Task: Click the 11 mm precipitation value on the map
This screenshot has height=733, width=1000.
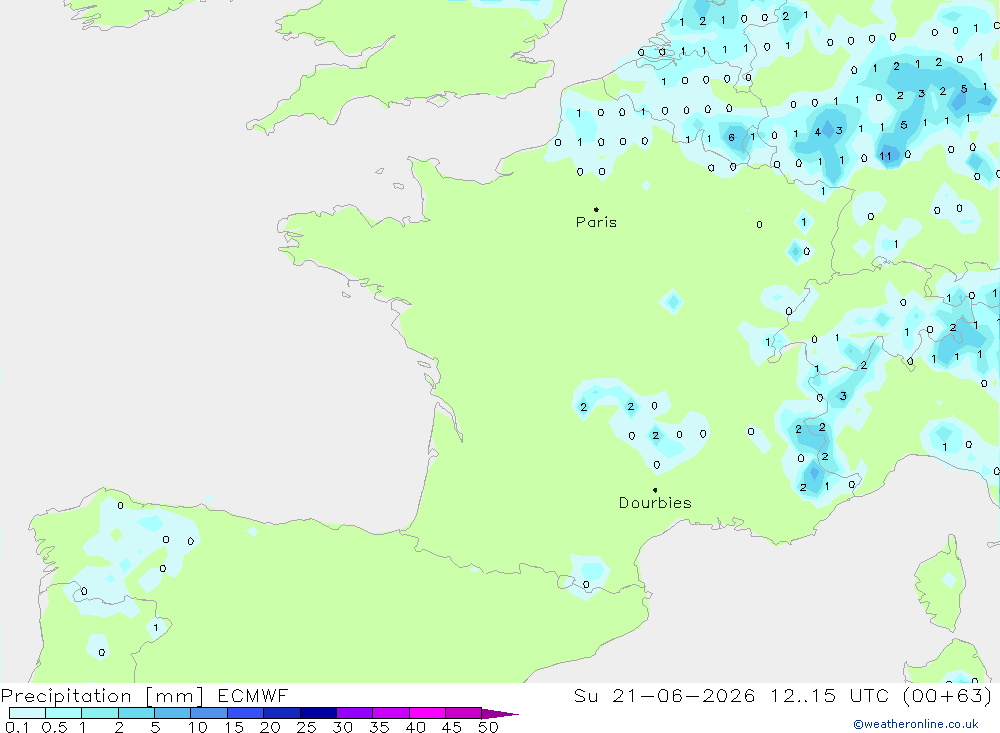Action: 885,156
